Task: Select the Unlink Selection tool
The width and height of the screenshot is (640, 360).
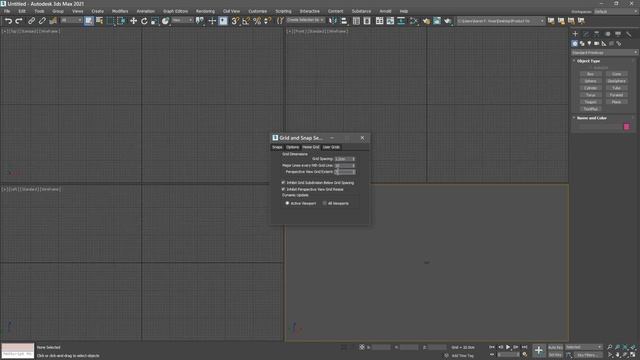Action: pos(42,21)
